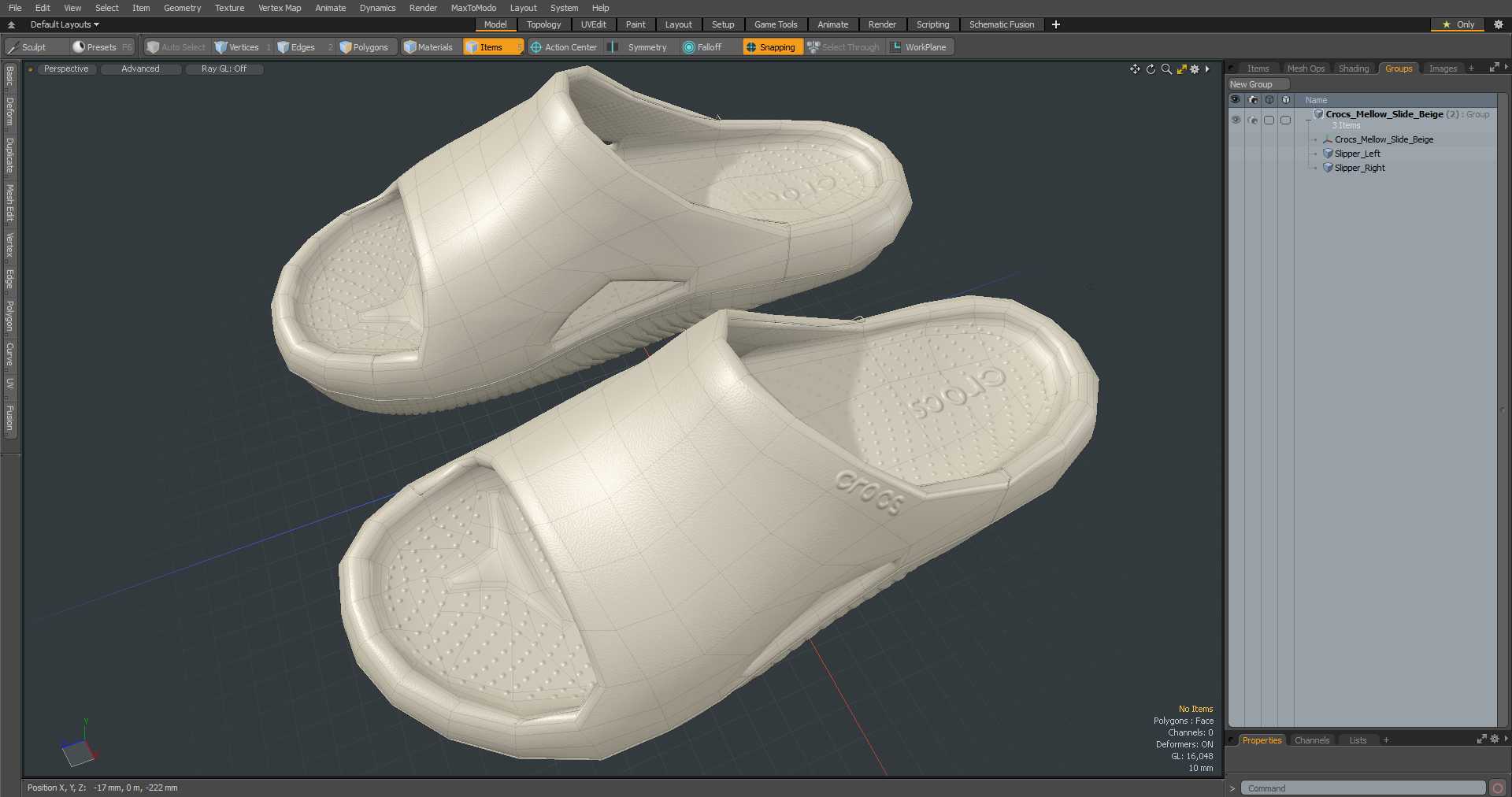Expand viewport options arrow next to gear
Viewport: 1512px width, 797px height.
[1207, 69]
